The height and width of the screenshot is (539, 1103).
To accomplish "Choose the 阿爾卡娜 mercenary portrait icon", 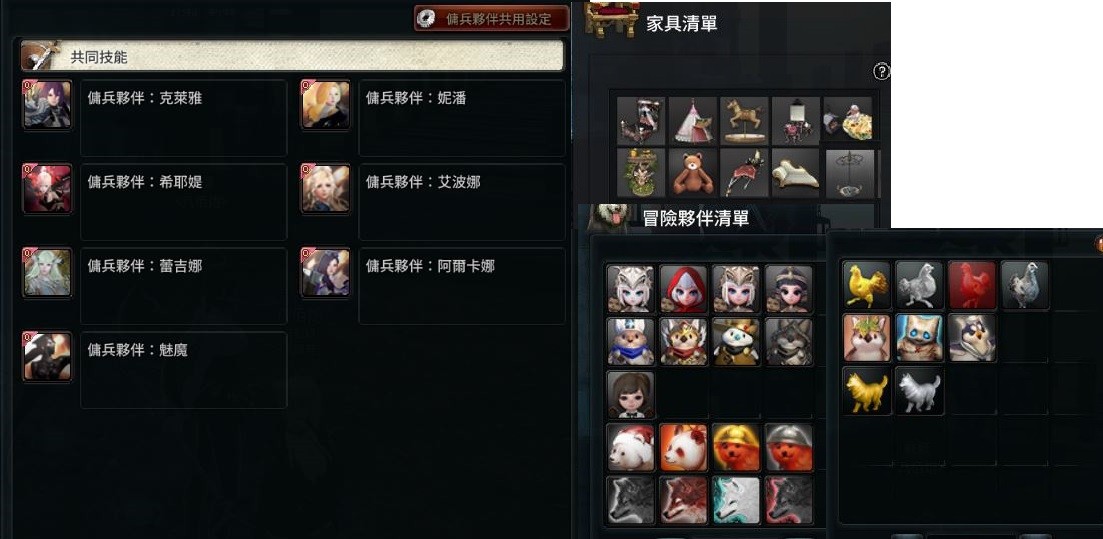I will coord(326,272).
